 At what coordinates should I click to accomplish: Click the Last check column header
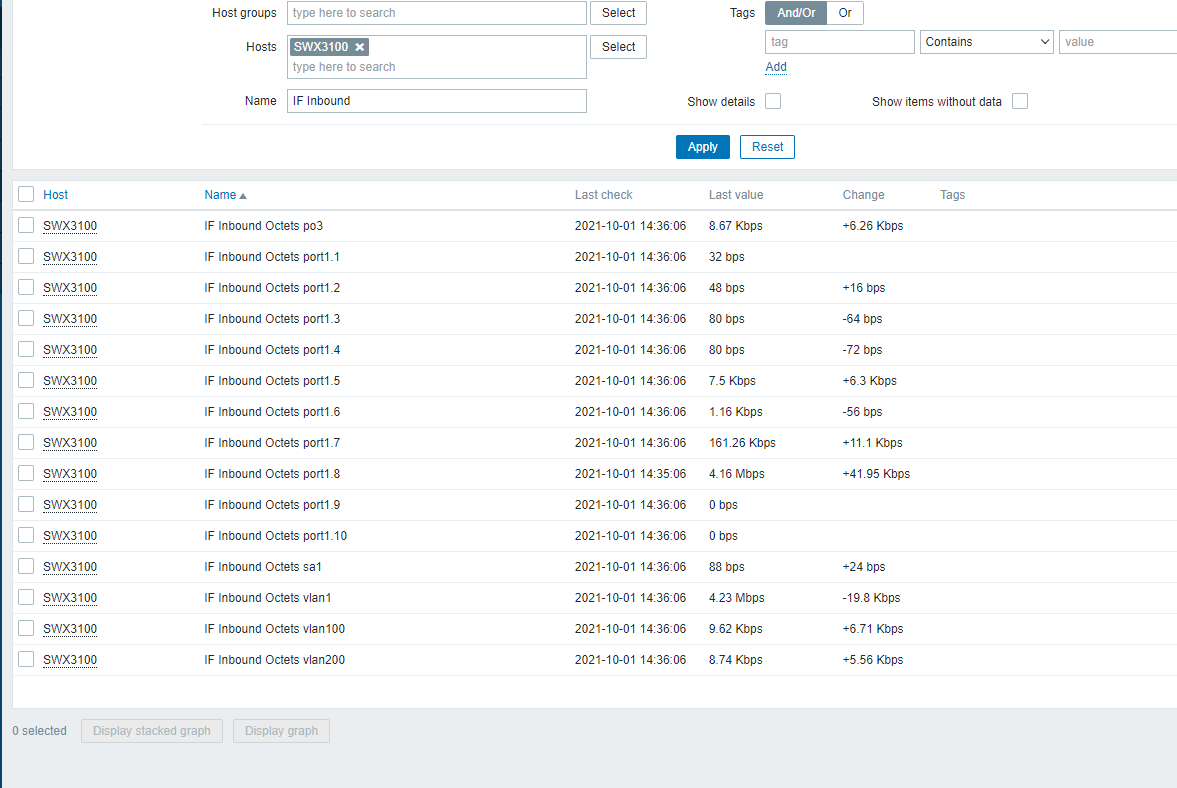click(x=604, y=194)
